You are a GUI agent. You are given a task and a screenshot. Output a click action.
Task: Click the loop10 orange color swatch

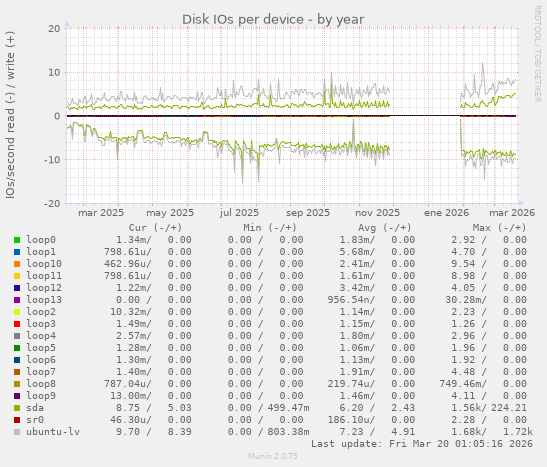[17, 264]
